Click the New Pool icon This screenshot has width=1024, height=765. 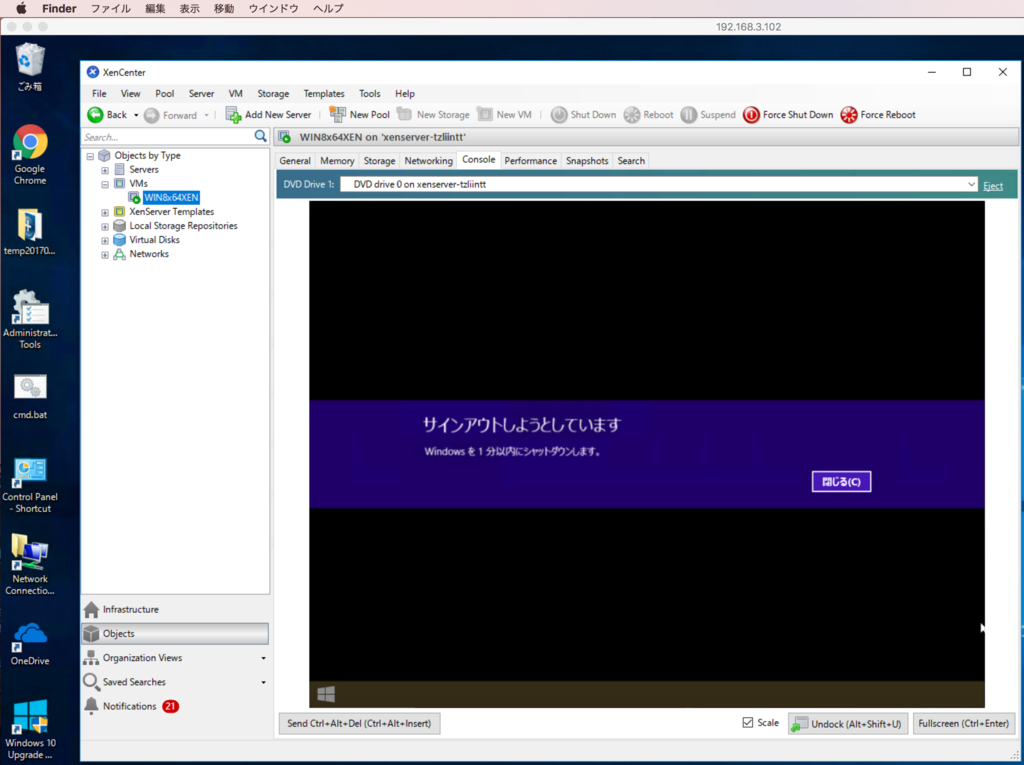(x=338, y=114)
